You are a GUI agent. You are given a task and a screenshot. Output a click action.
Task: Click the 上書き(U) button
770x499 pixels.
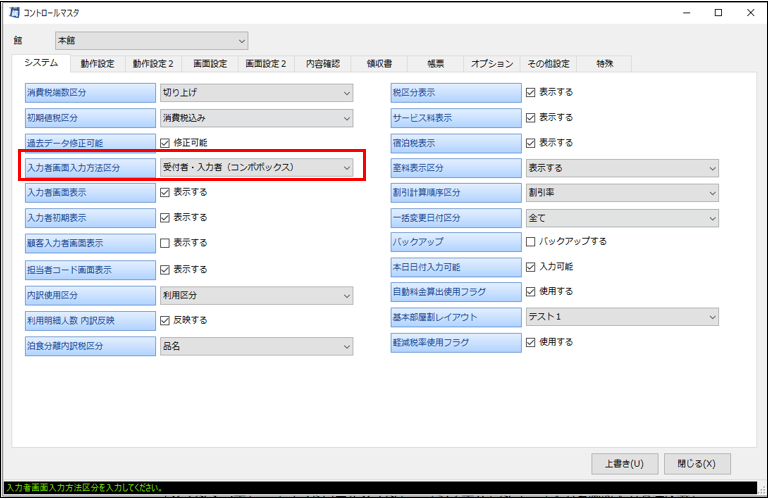(x=624, y=464)
